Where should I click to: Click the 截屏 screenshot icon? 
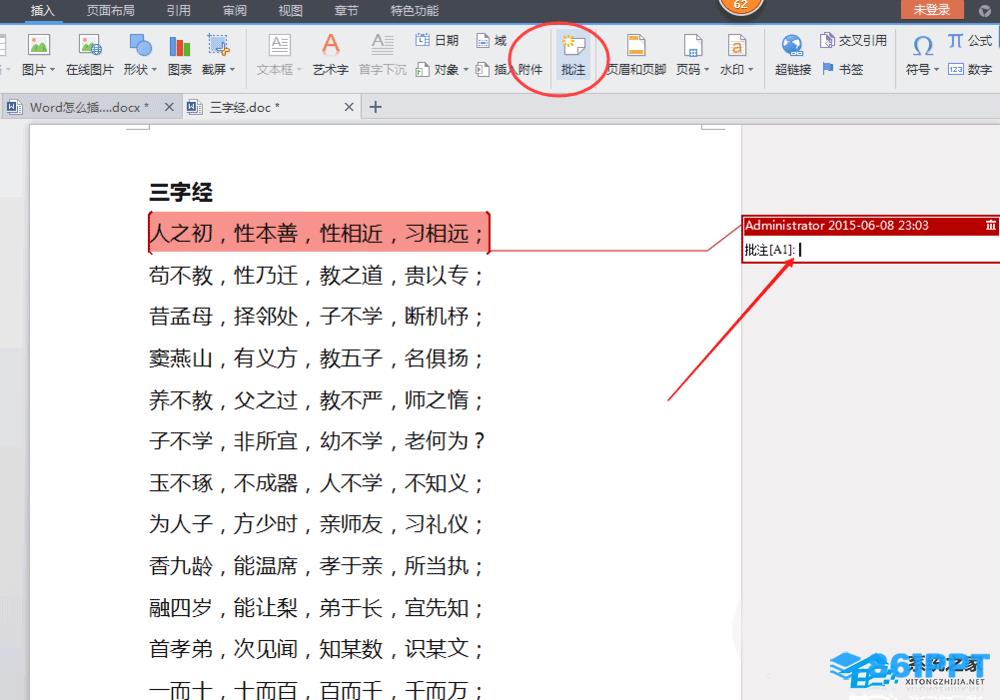point(217,45)
